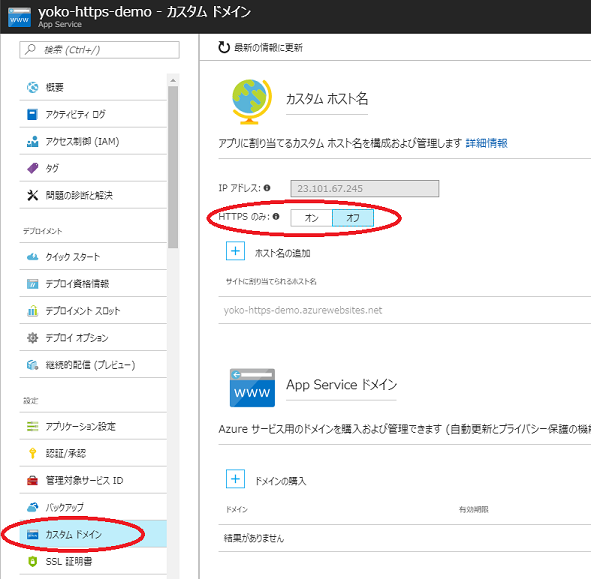Click ホスト名の追加 label

(282, 253)
